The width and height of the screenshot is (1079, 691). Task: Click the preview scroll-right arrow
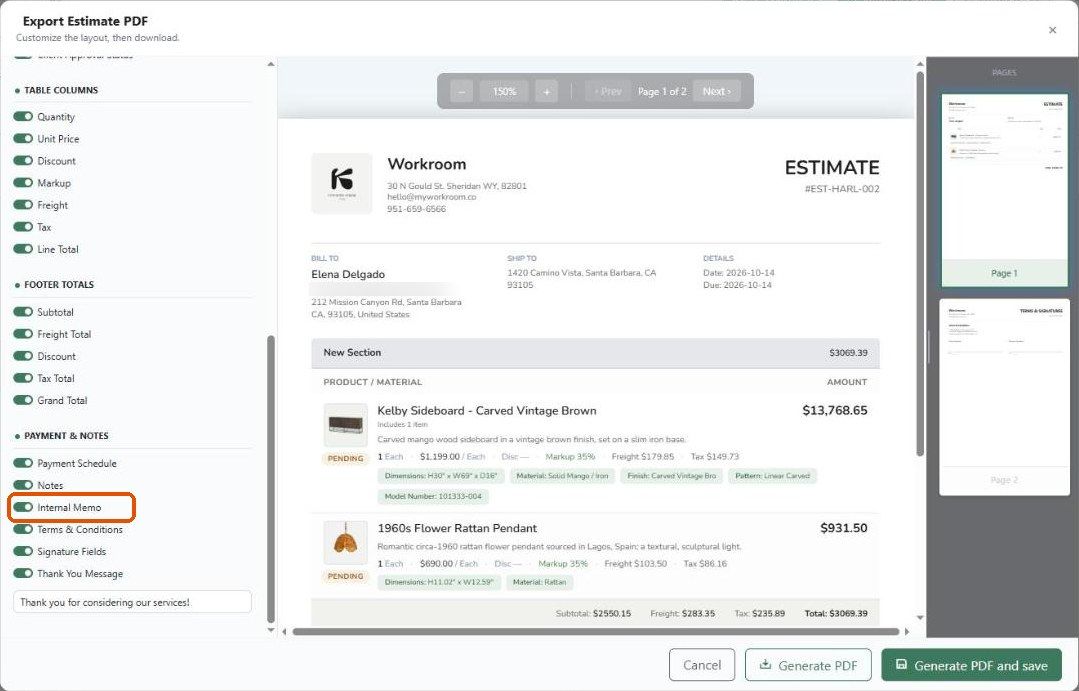pyautogui.click(x=907, y=631)
